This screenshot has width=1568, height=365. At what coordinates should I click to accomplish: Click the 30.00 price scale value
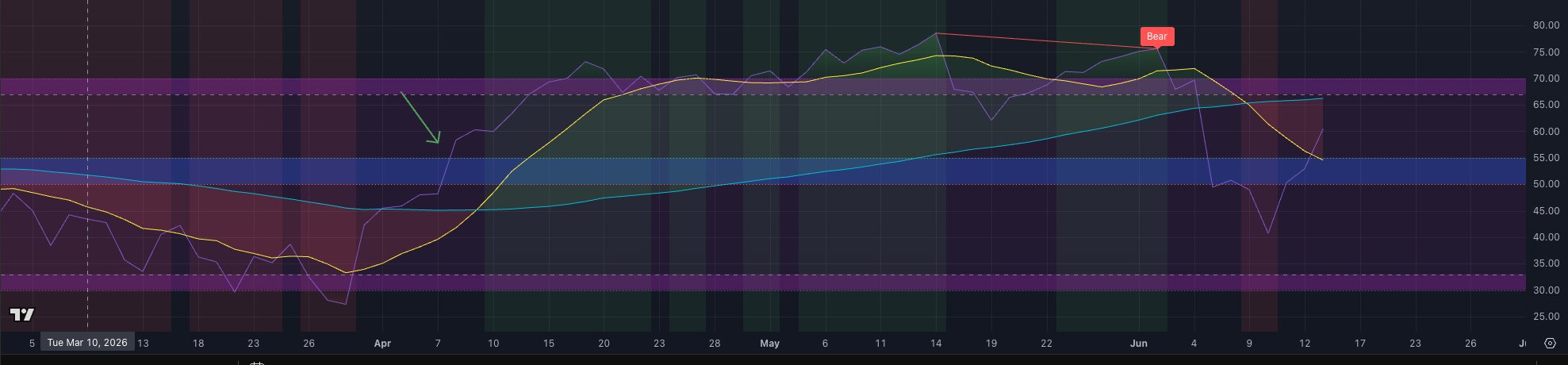tap(1546, 290)
